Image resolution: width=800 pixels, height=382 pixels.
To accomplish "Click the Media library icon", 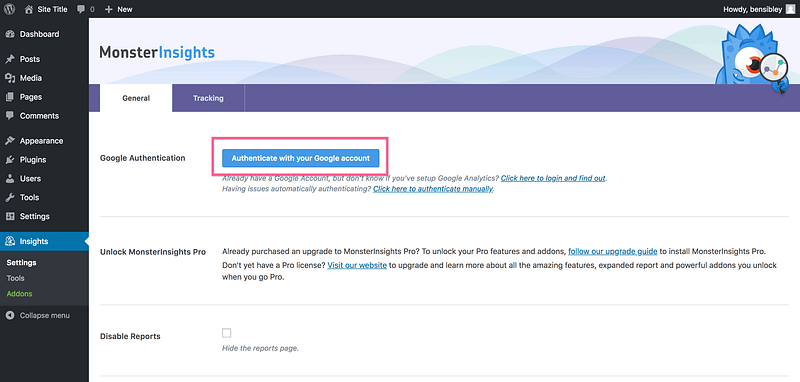I will [10, 78].
